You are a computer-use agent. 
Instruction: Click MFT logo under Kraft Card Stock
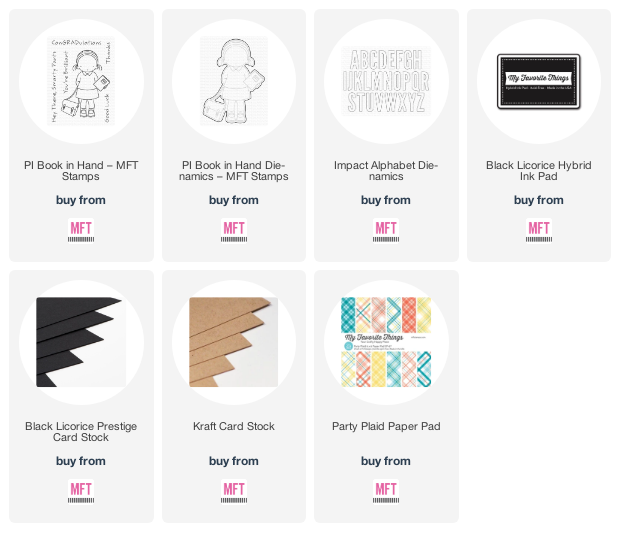[234, 492]
